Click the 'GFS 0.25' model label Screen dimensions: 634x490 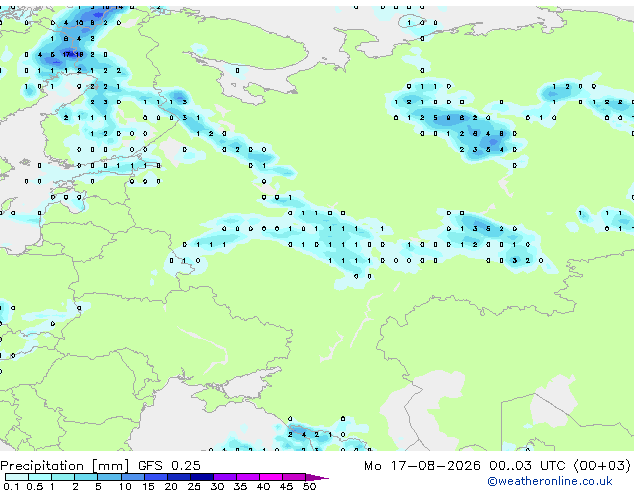pyautogui.click(x=169, y=466)
